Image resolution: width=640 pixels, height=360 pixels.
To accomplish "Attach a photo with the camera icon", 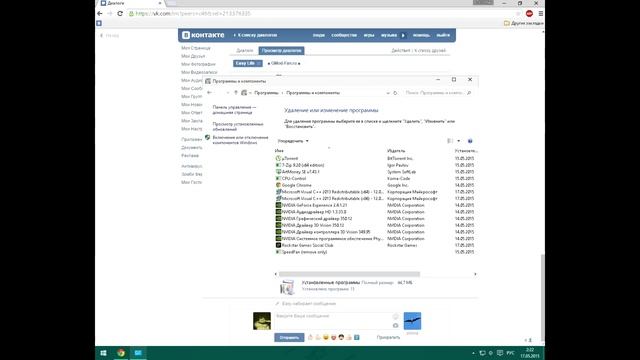I will 396,325.
